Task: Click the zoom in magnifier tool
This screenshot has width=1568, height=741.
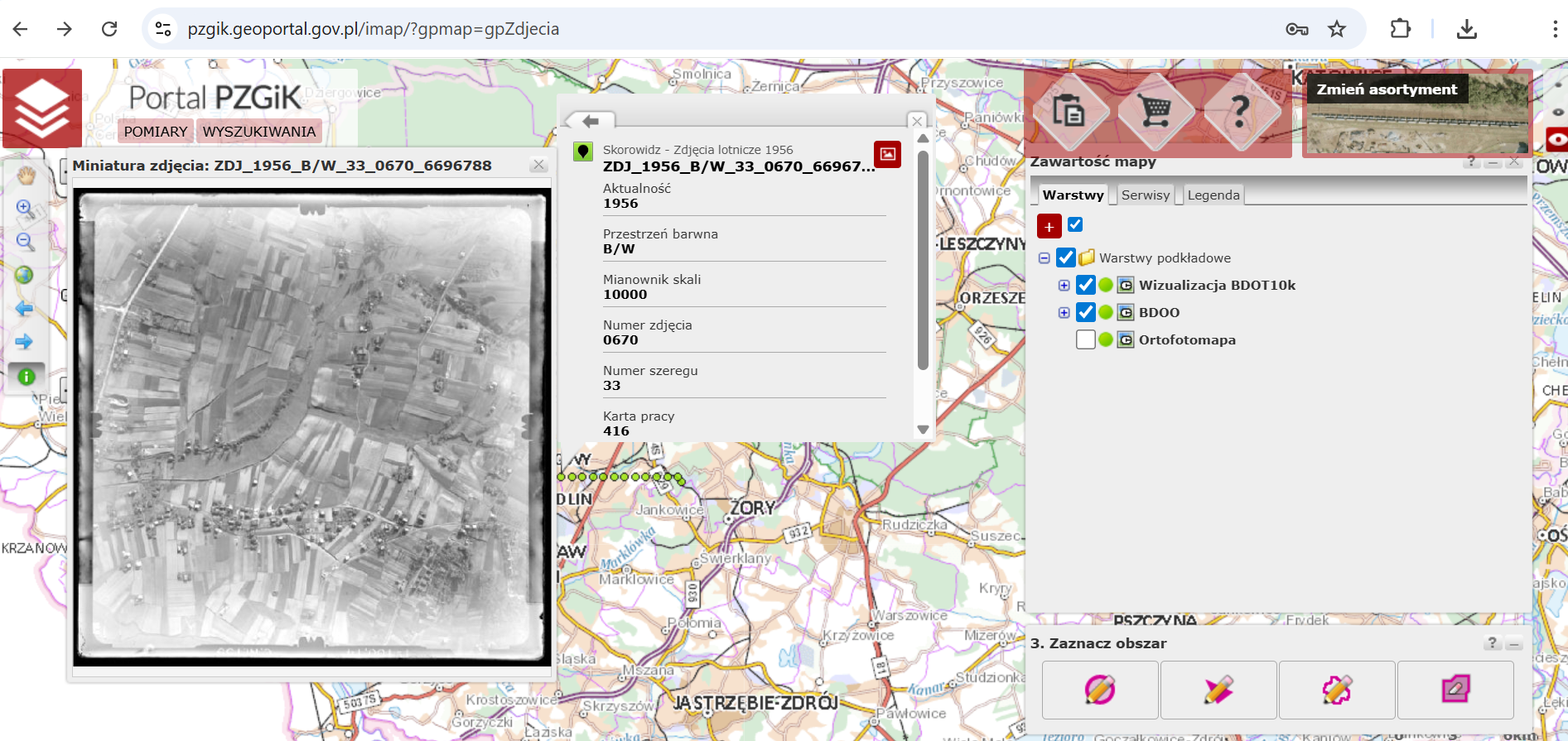Action: point(26,209)
